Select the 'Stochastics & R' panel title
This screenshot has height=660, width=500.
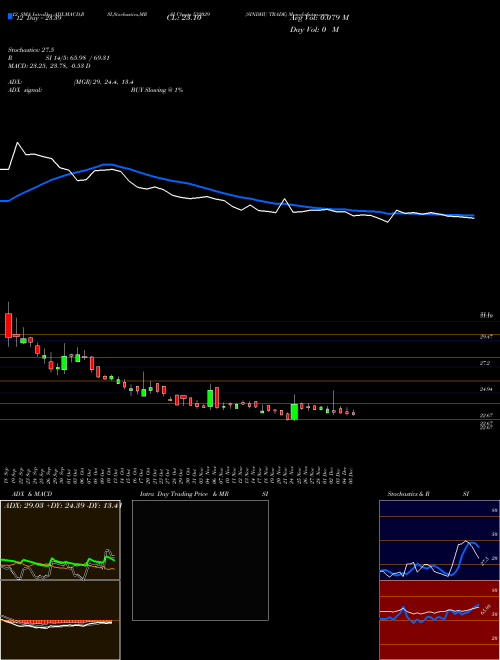tap(409, 494)
